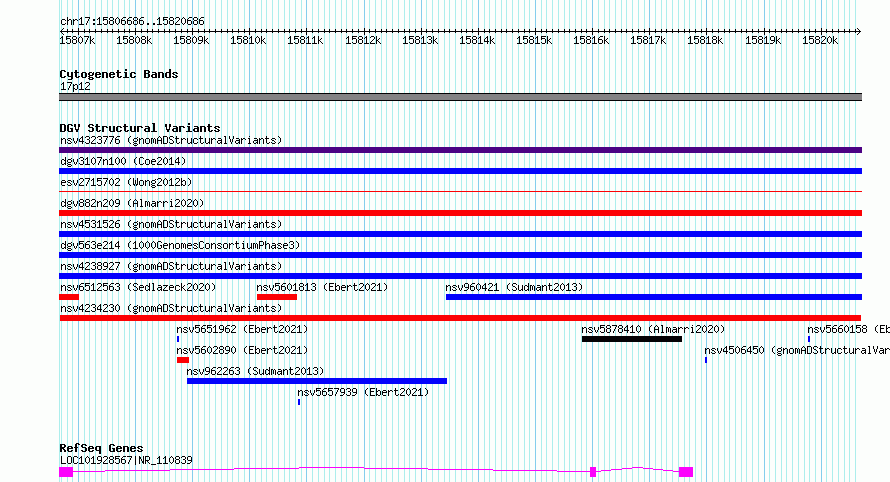Viewport: 890px width, 482px height.
Task: Click the ruler's right arrowhead
Action: pos(859,31)
